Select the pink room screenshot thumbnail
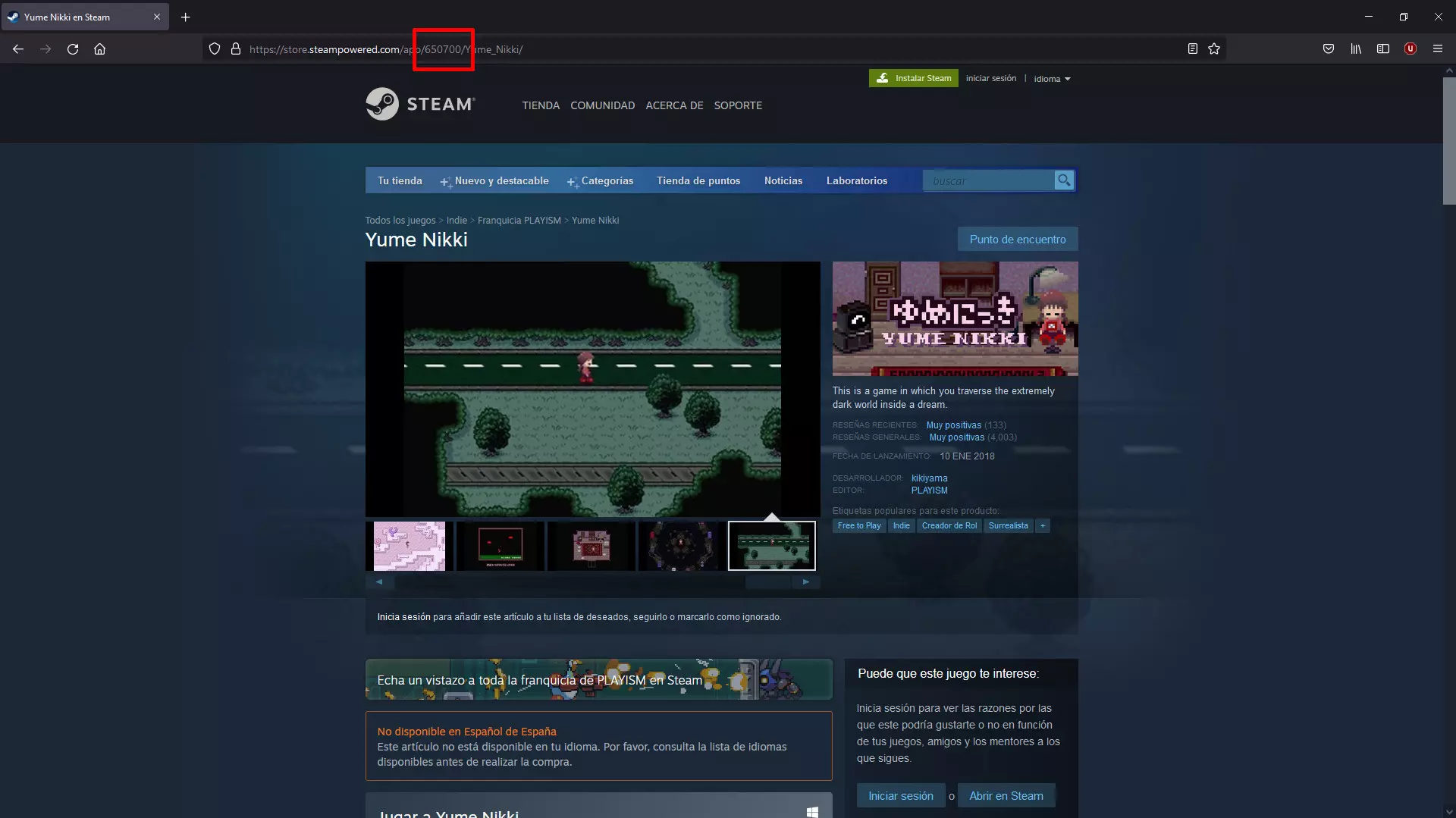 pyautogui.click(x=591, y=546)
